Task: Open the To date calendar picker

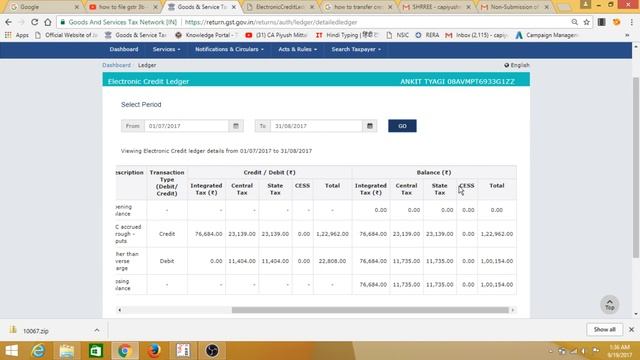Action: [369, 126]
